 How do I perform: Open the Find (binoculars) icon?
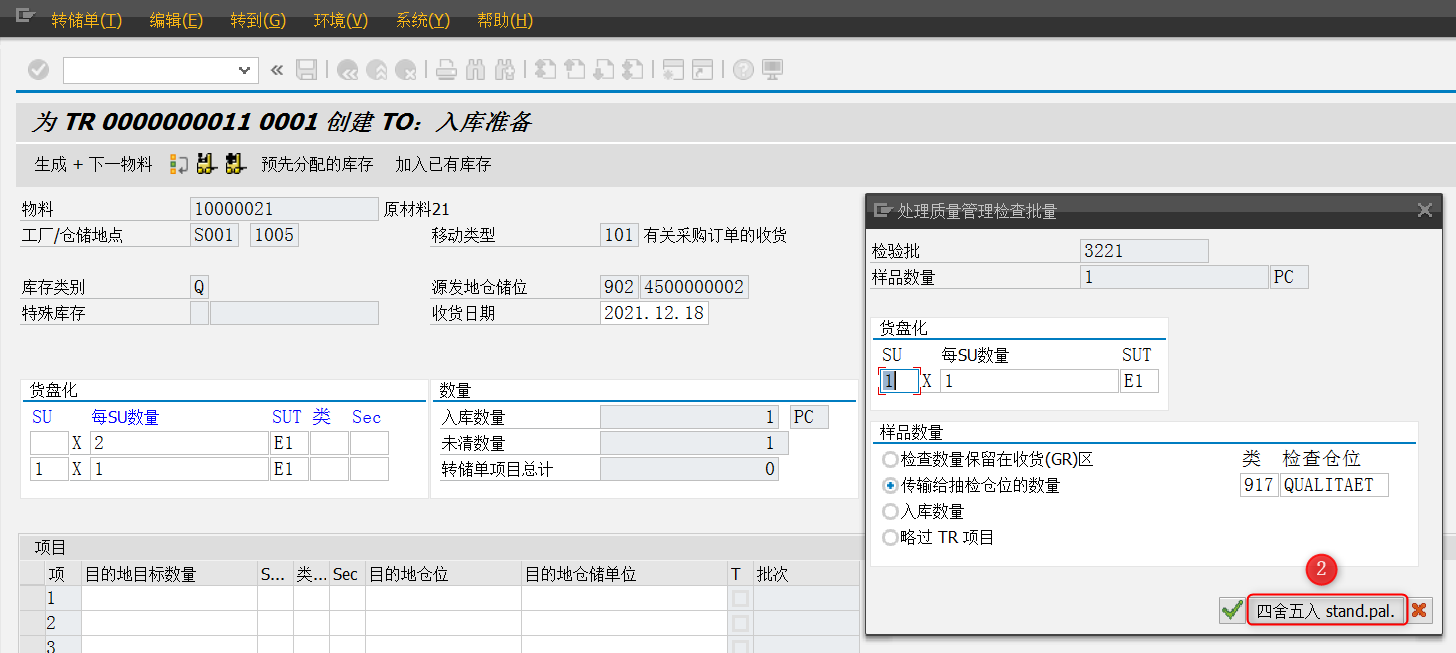[475, 69]
